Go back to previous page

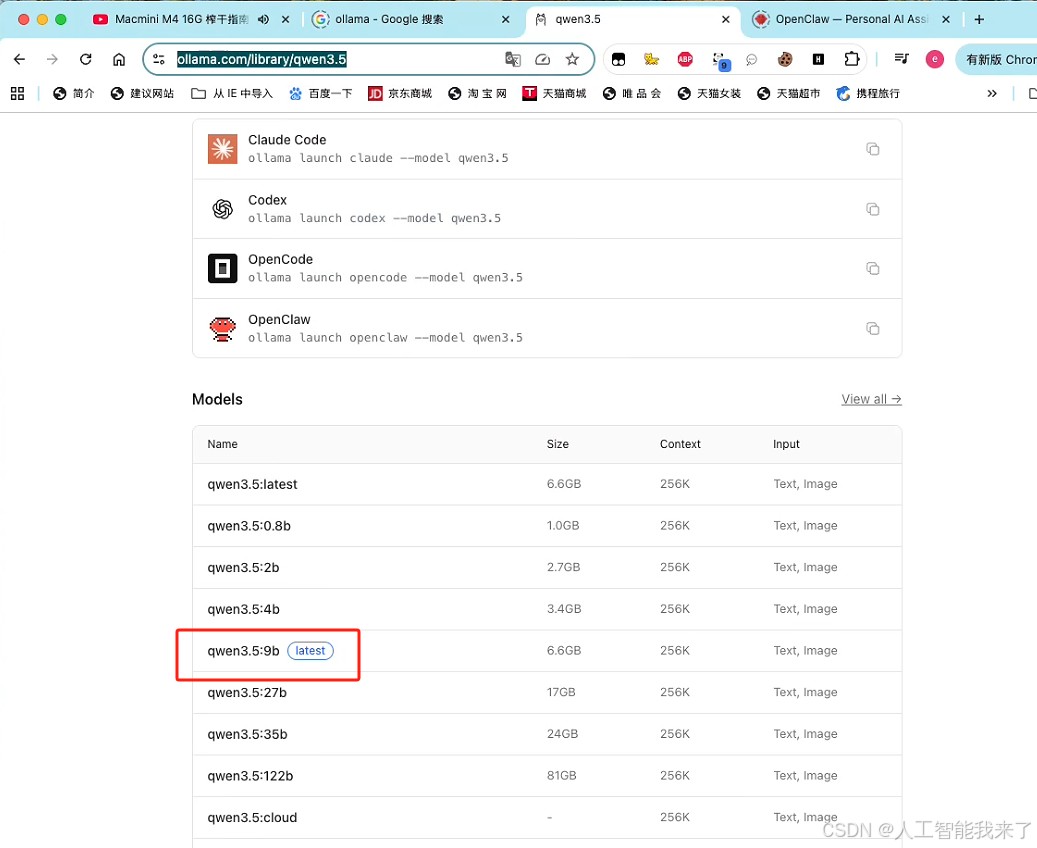click(20, 60)
